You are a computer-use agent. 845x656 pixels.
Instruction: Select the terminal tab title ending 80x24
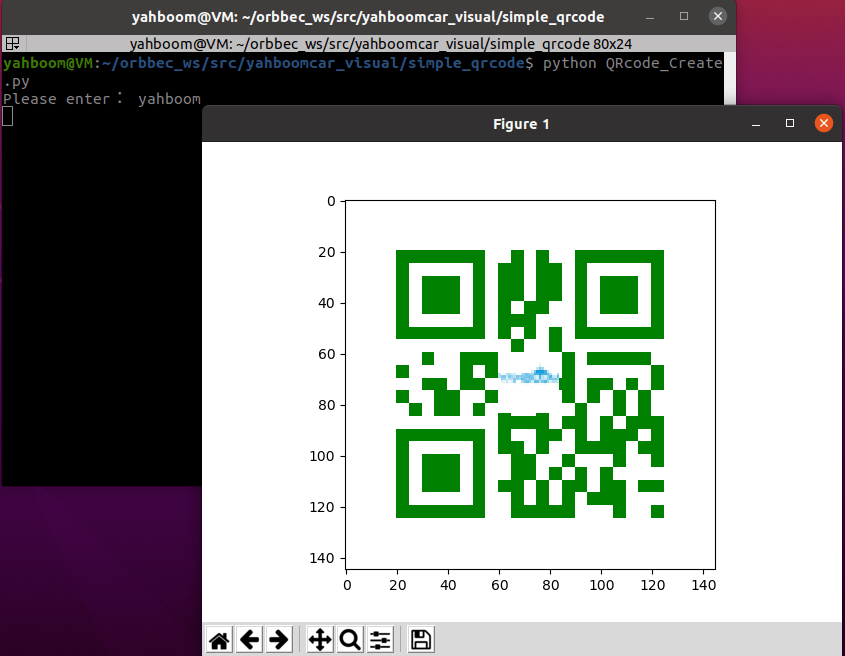click(x=381, y=44)
